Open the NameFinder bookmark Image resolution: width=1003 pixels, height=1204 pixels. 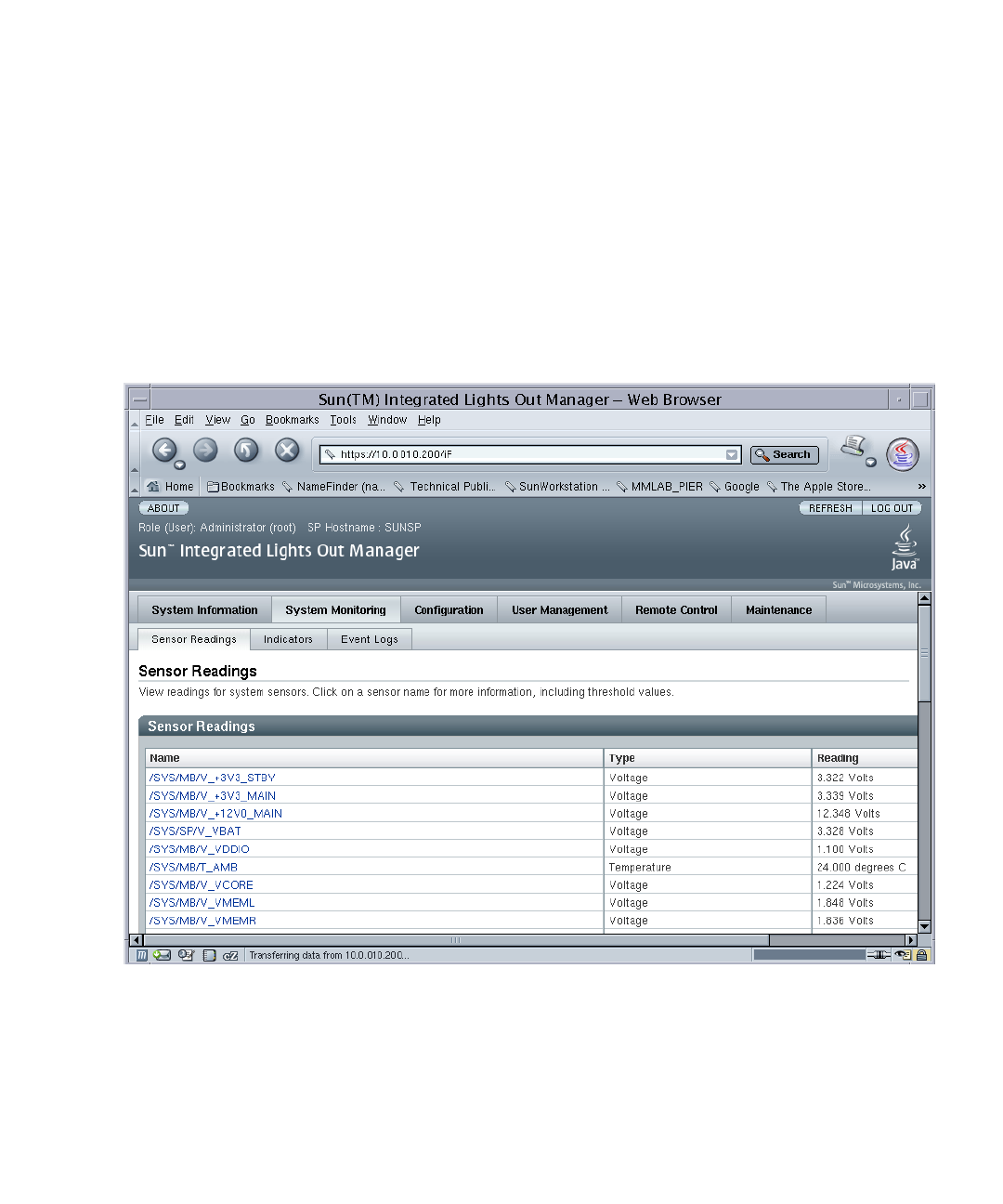[x=333, y=487]
